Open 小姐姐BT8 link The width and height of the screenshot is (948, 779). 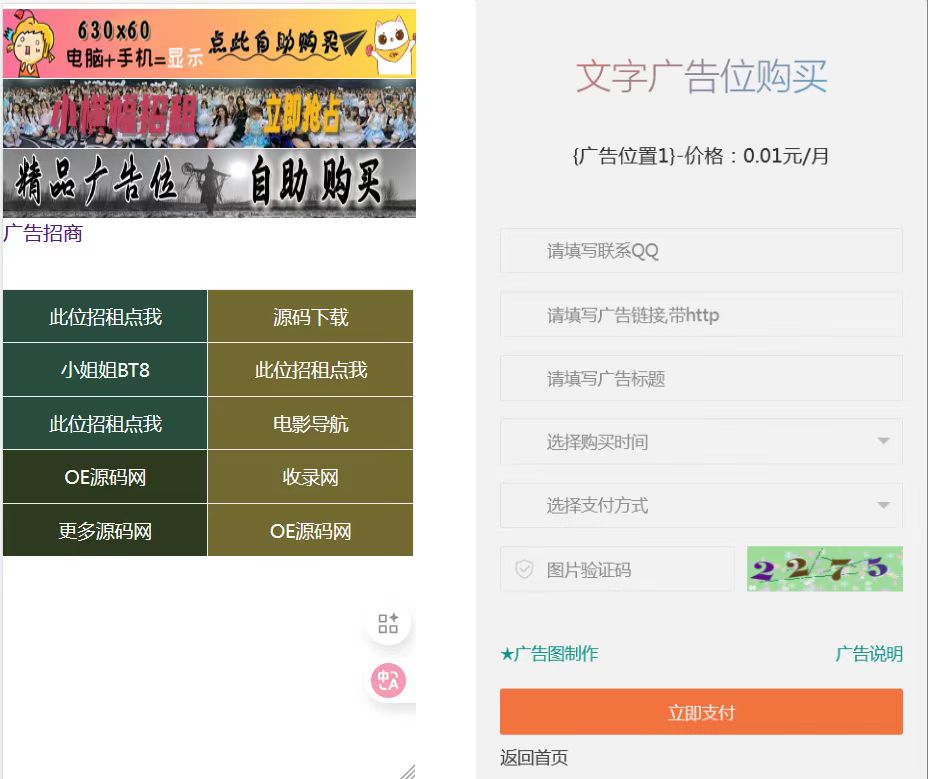coord(105,370)
